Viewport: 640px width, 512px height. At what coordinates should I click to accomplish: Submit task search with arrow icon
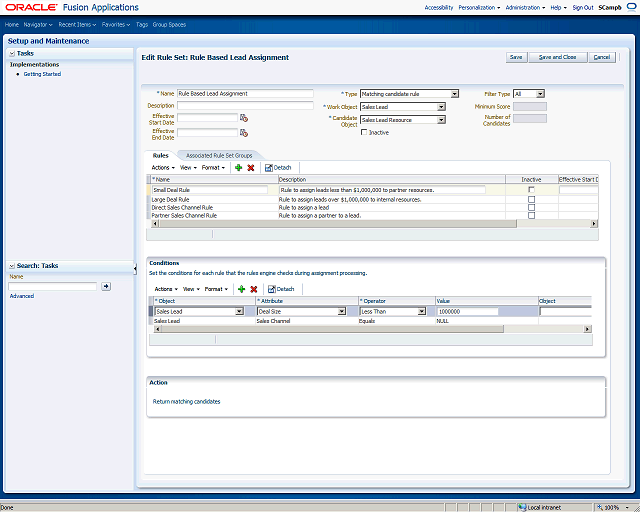106,286
